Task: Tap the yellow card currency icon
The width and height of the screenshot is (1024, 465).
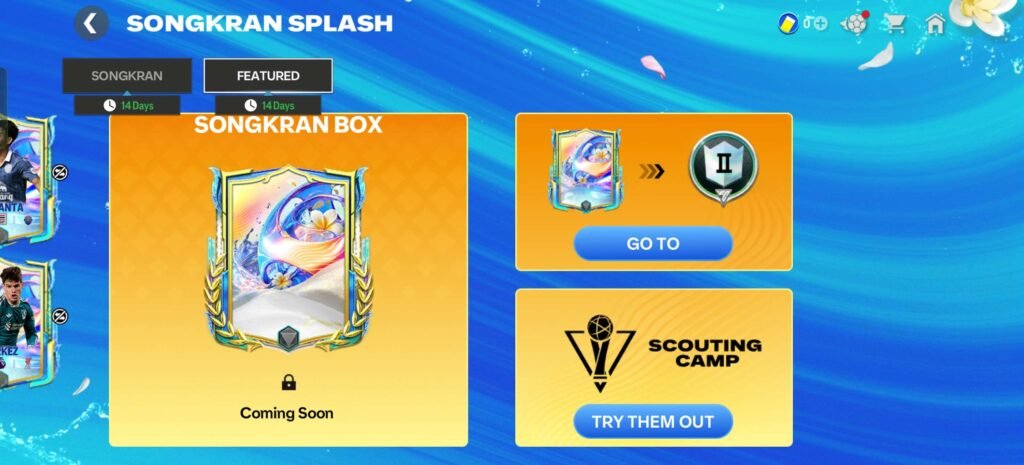Action: pos(789,24)
